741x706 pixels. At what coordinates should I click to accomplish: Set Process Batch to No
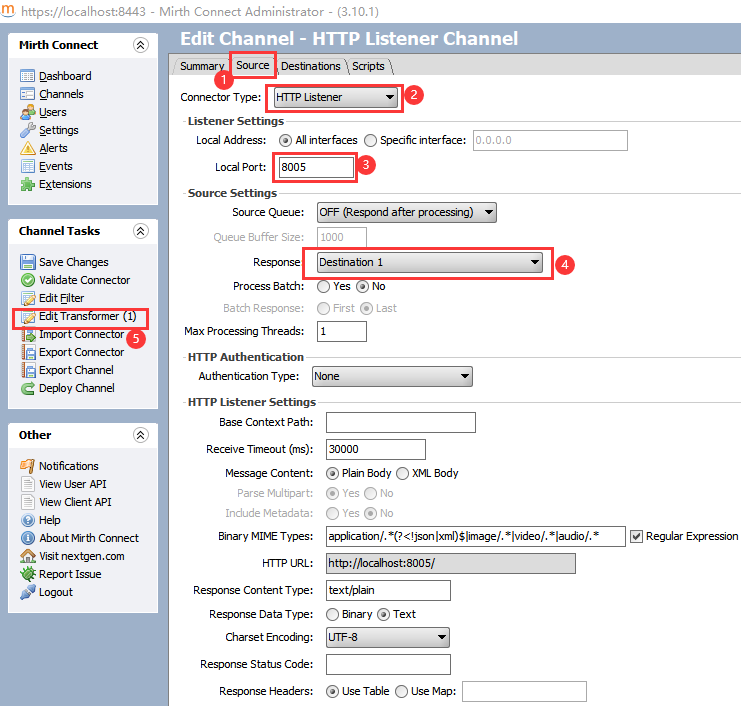(362, 286)
